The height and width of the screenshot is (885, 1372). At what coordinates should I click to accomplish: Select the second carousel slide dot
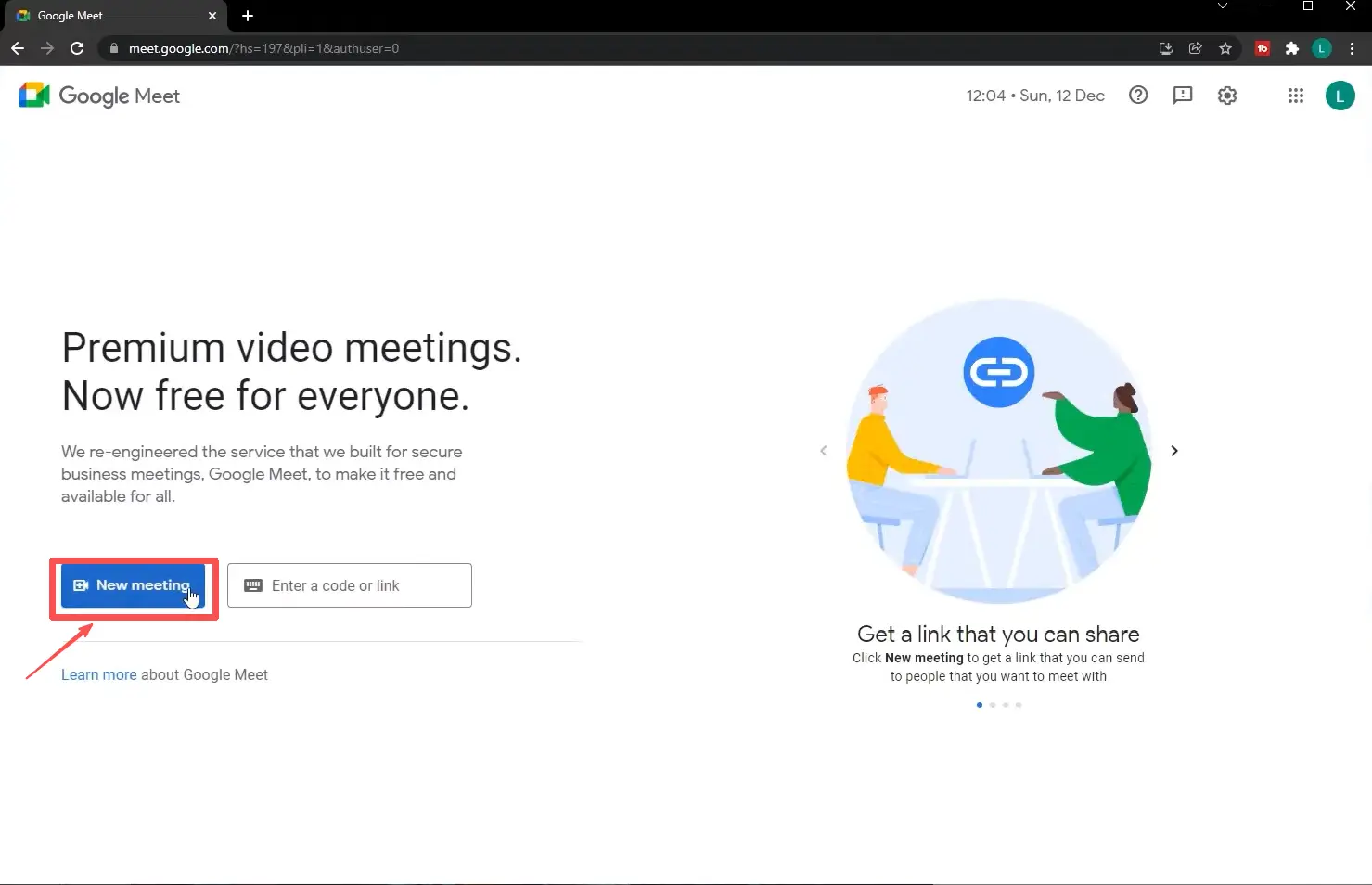(x=992, y=704)
